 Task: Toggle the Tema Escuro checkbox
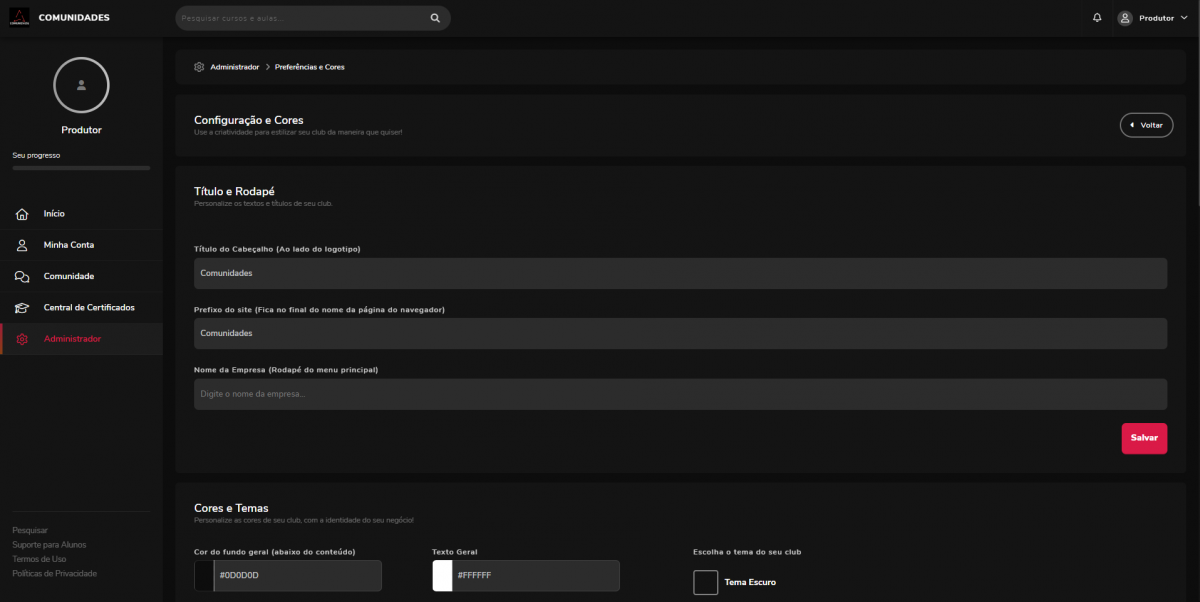pyautogui.click(x=705, y=582)
